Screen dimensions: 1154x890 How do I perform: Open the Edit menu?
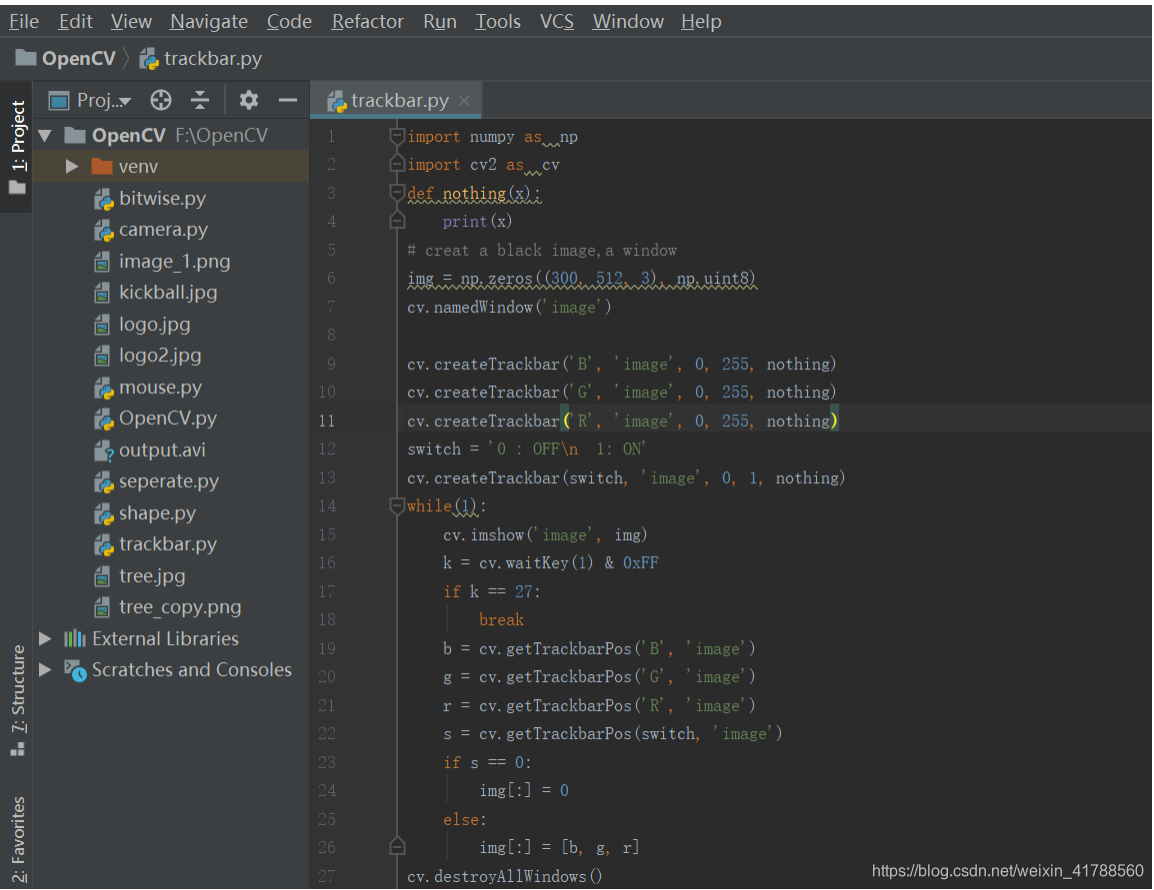tap(75, 21)
